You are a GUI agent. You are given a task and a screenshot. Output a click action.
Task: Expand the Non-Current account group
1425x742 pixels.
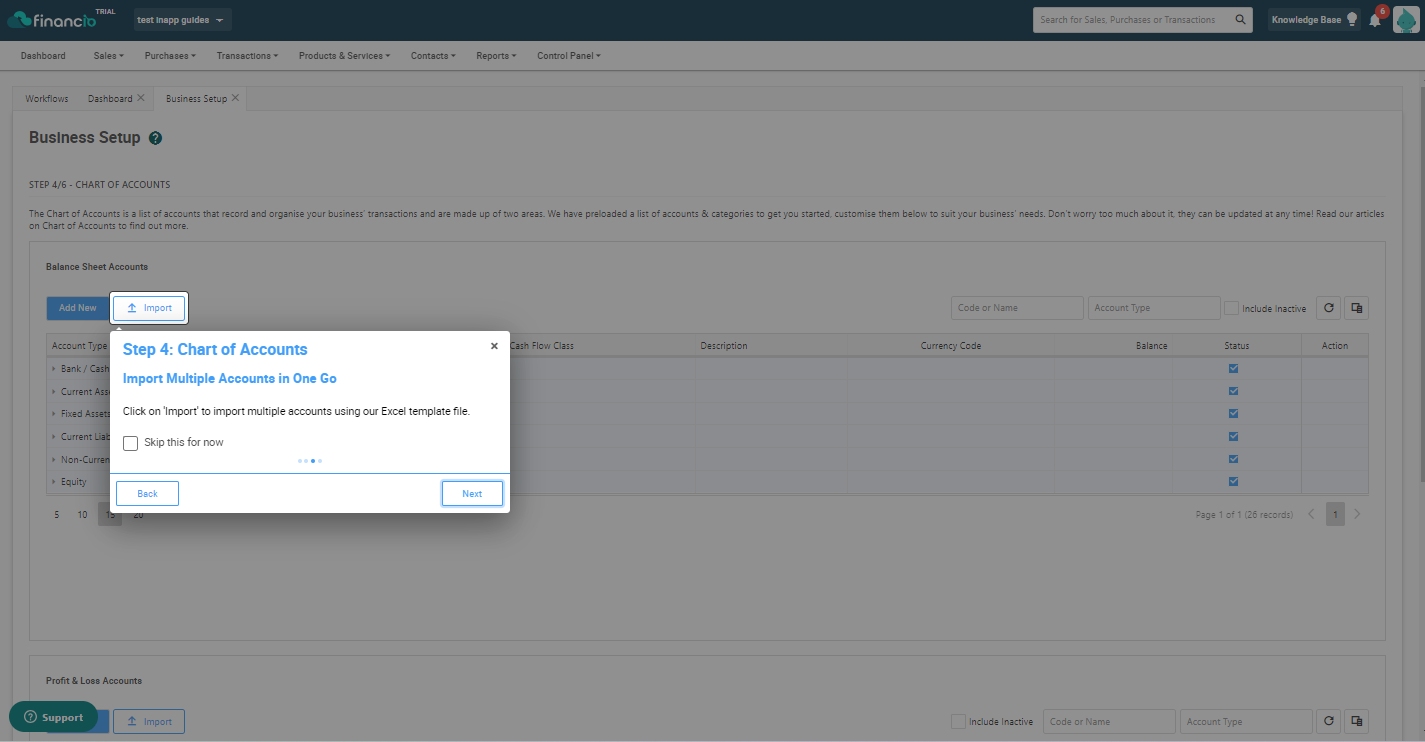(x=54, y=460)
